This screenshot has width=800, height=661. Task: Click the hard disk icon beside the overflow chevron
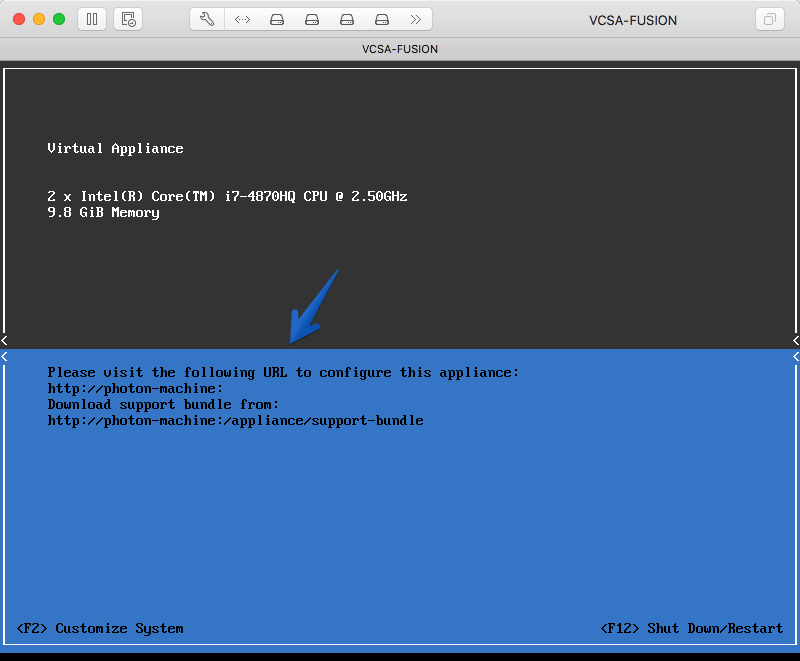click(382, 20)
